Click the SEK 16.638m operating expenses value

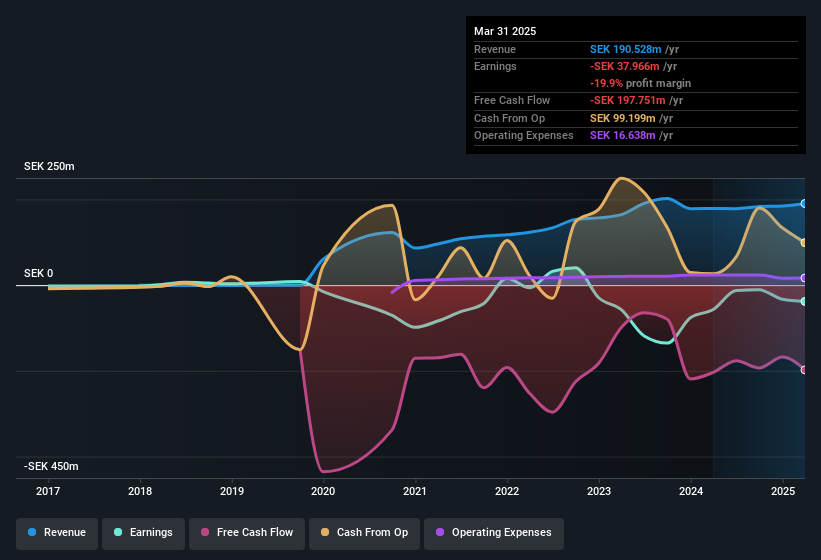(623, 136)
